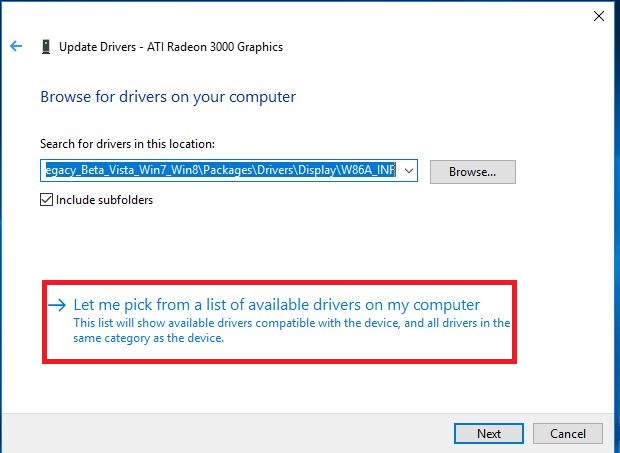Click the back arrow in the dialog header
The width and height of the screenshot is (620, 453).
tap(16, 46)
